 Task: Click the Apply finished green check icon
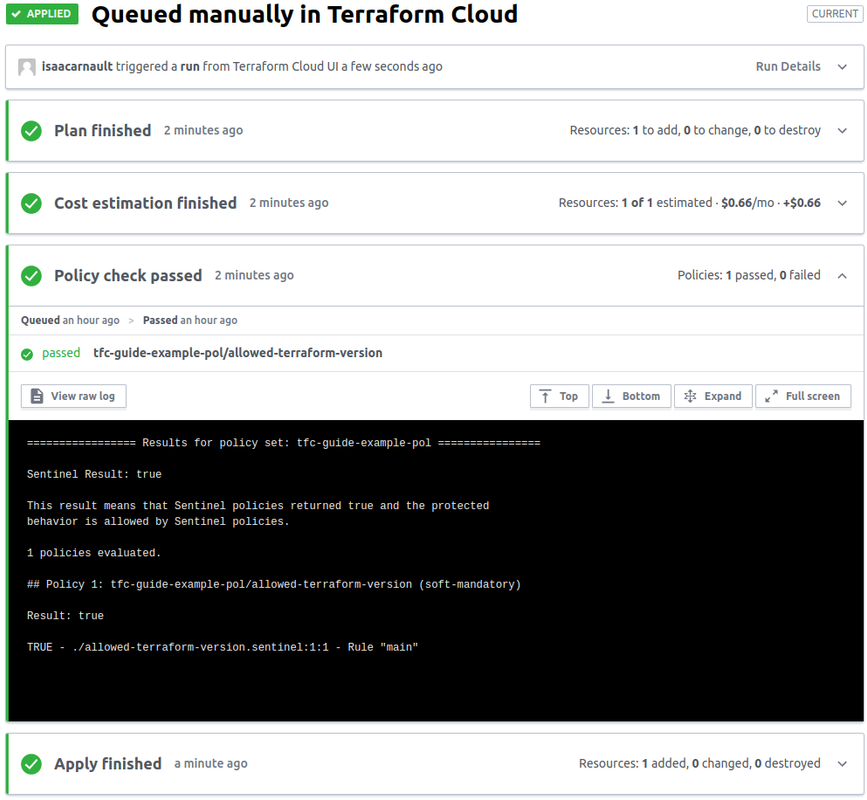[x=32, y=764]
